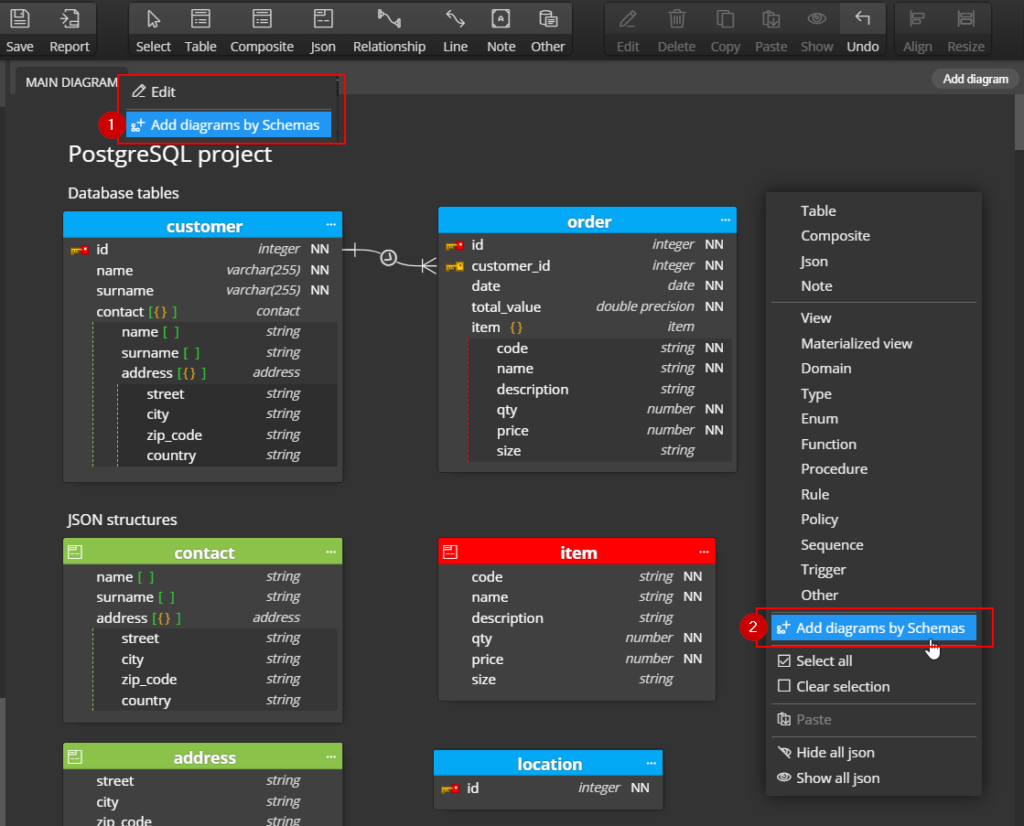
Task: Click foreign key icon of customer_id
Action: click(455, 266)
